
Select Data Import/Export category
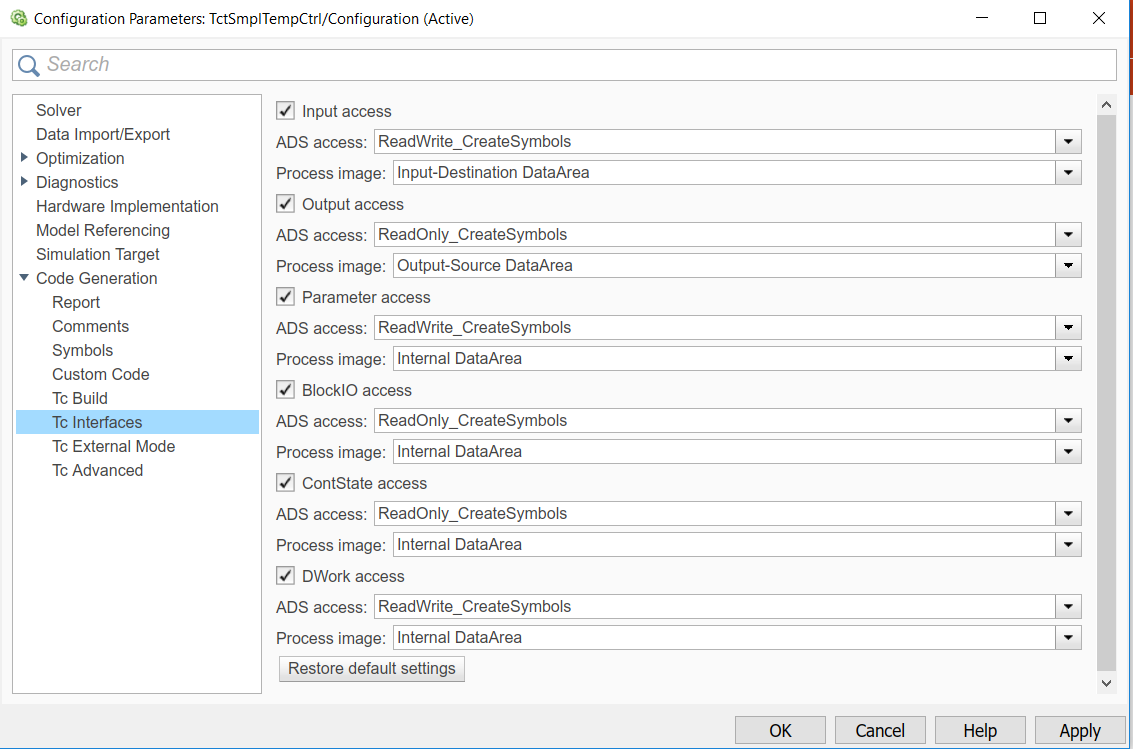[x=103, y=134]
